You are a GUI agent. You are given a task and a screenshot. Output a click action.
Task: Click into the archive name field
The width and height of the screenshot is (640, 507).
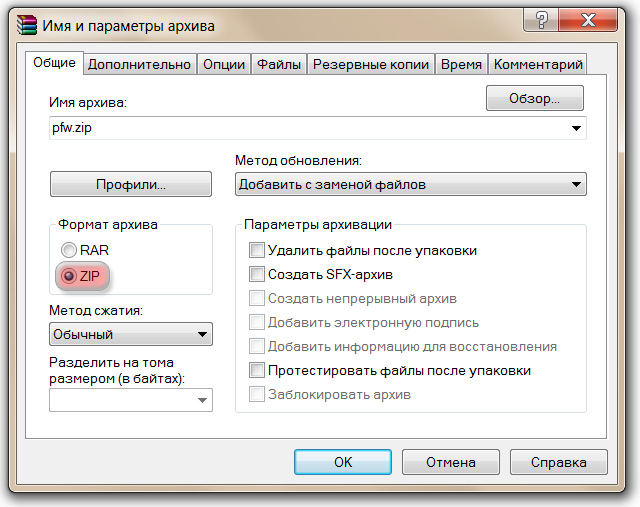[300, 128]
